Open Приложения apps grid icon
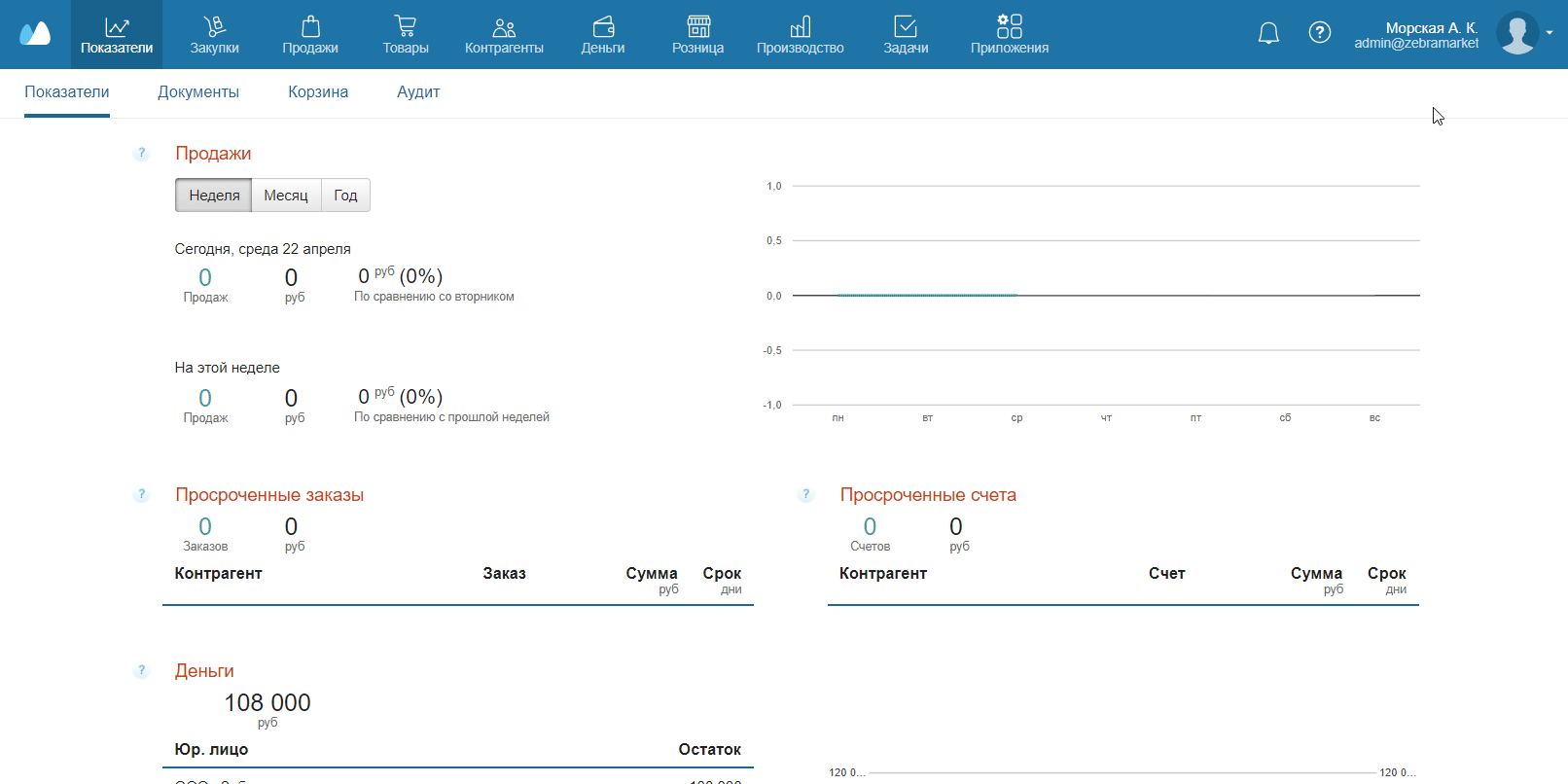Screen dimensions: 1568x784 pos(1010,26)
